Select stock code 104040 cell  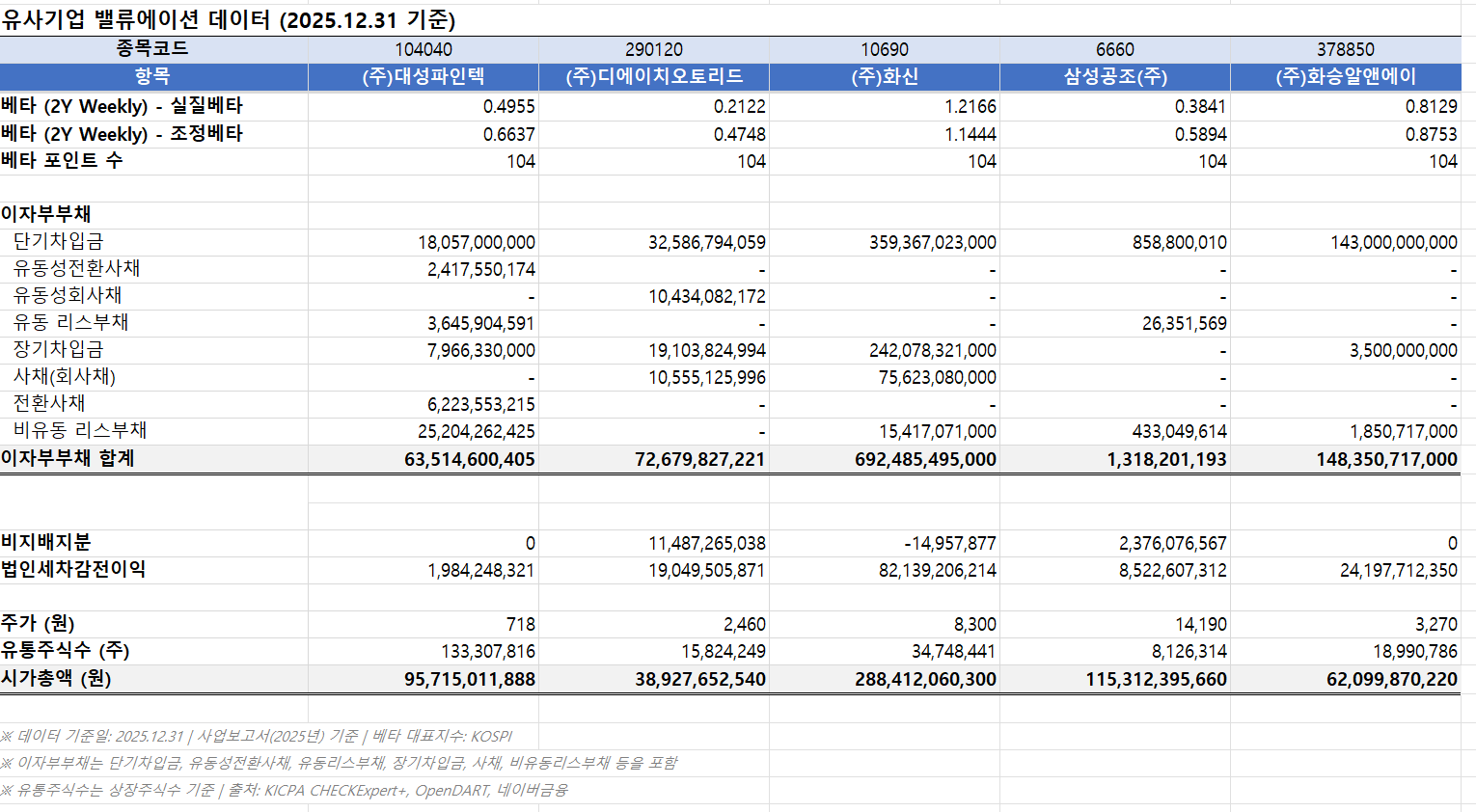click(x=424, y=49)
